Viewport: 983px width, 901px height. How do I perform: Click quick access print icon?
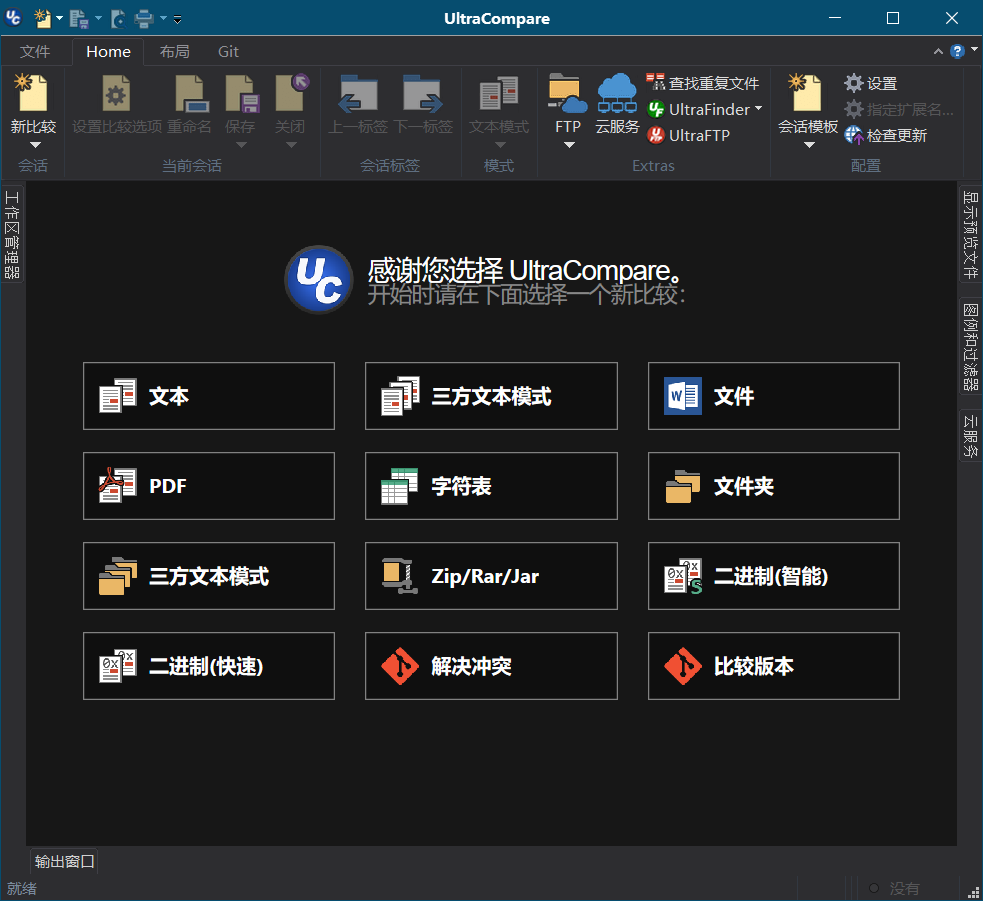coord(144,19)
